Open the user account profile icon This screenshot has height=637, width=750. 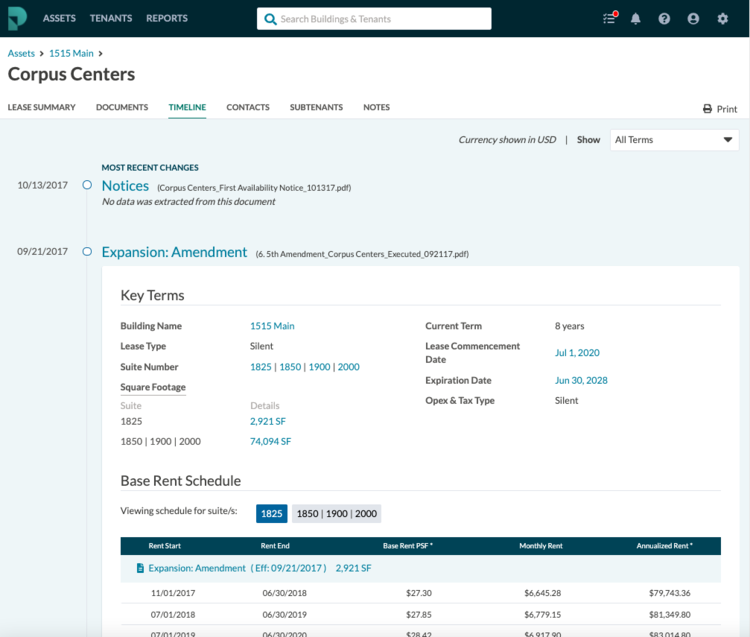[x=693, y=19]
